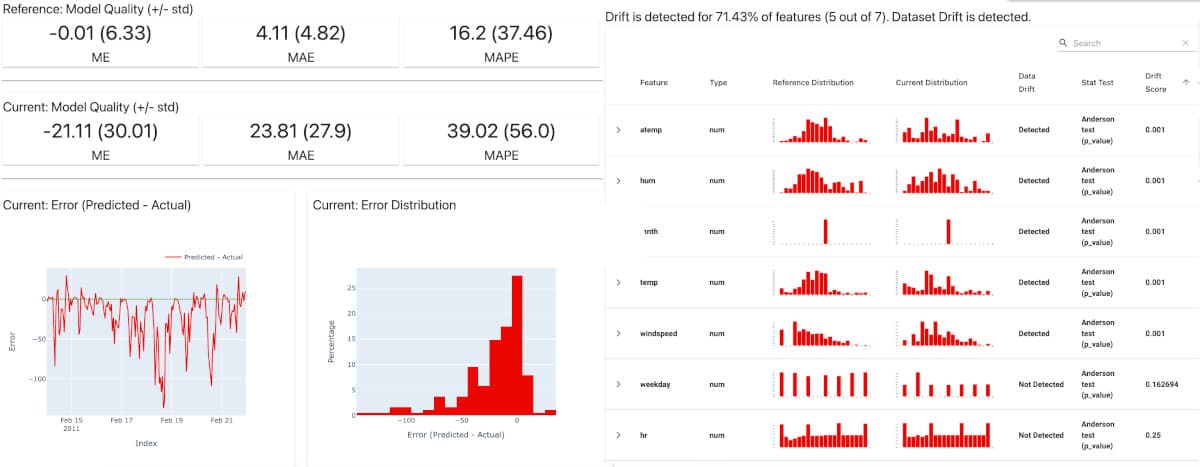
Task: Click the Error Distribution histogram
Action: (456, 340)
